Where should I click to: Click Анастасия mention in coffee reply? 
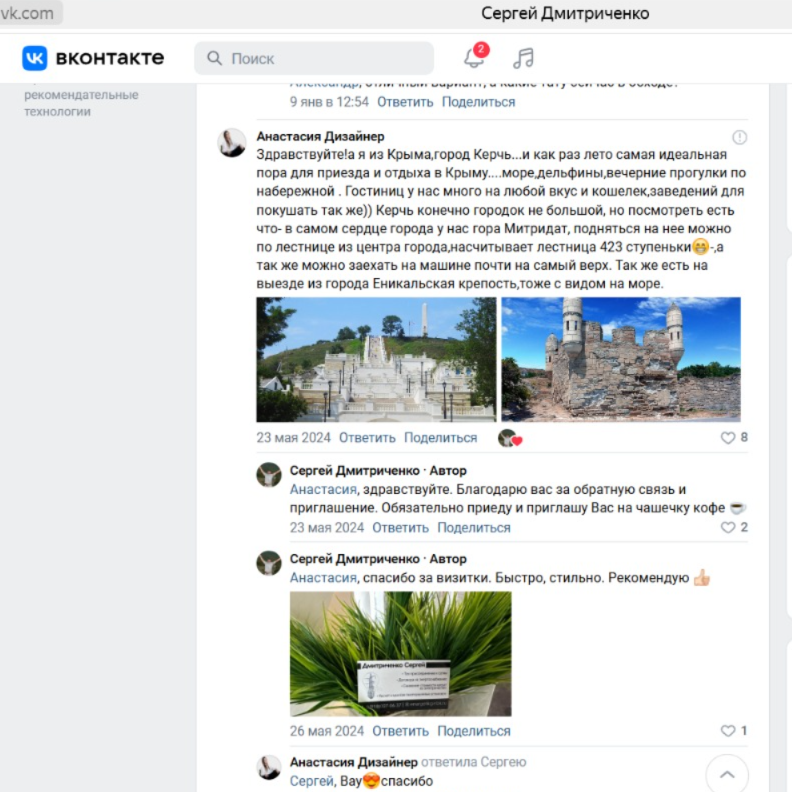[x=323, y=489]
